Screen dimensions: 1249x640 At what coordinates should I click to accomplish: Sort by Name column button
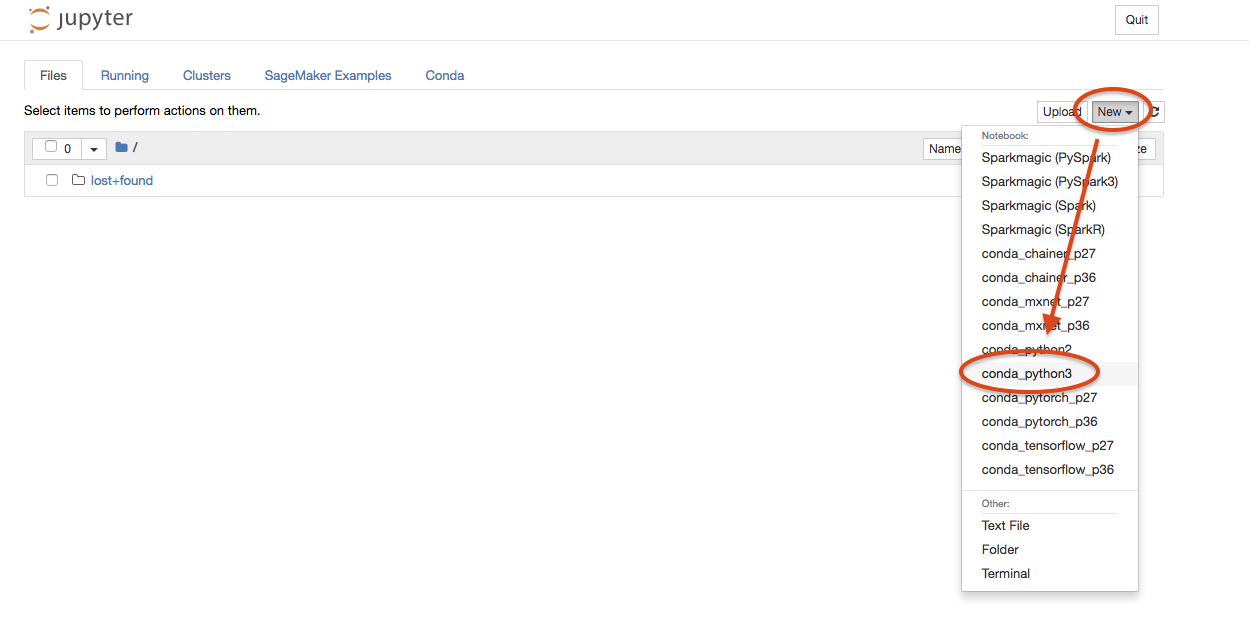(943, 149)
